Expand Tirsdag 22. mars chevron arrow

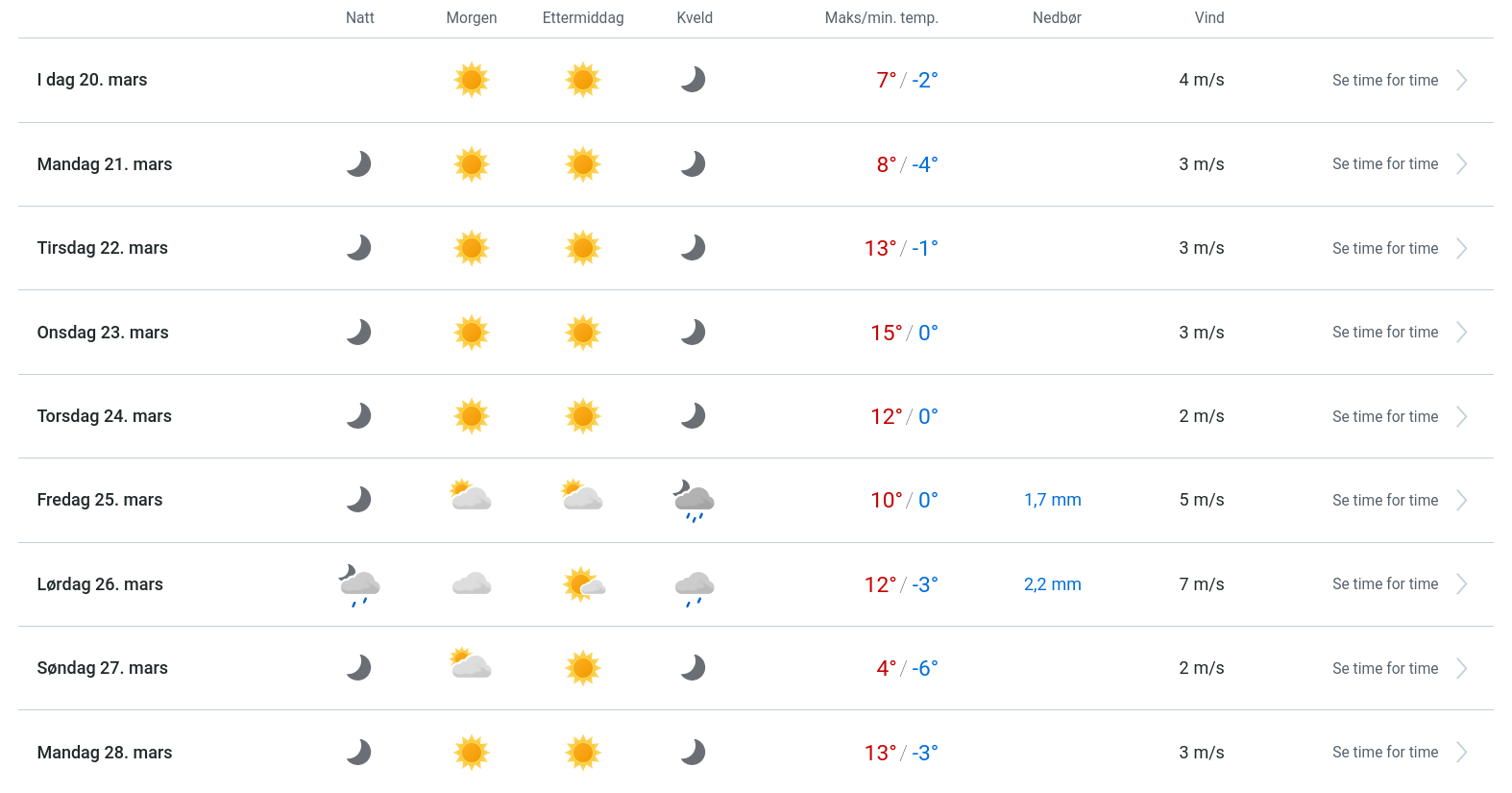click(x=1461, y=249)
